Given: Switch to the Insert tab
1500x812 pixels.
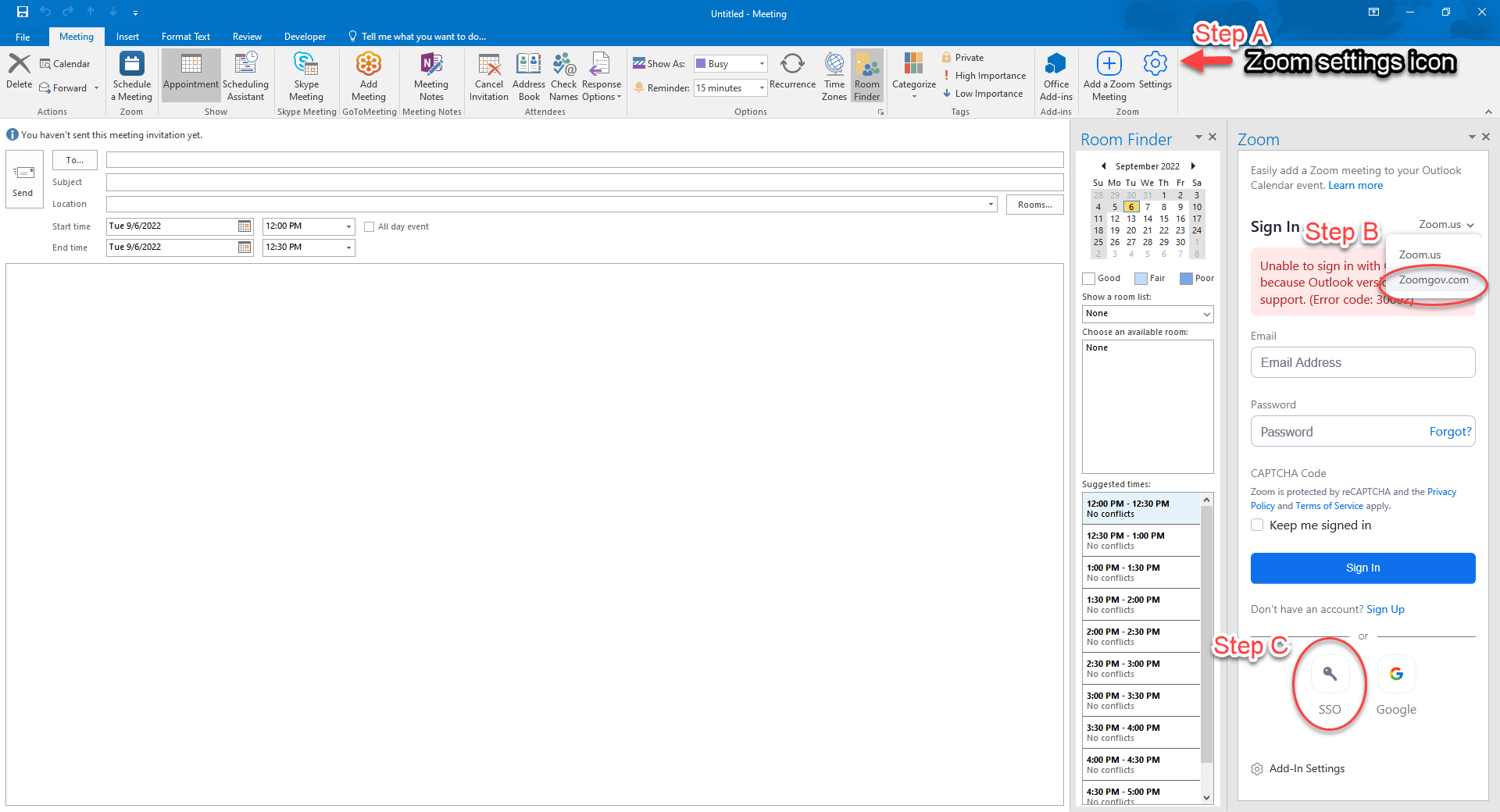Looking at the screenshot, I should tap(127, 37).
